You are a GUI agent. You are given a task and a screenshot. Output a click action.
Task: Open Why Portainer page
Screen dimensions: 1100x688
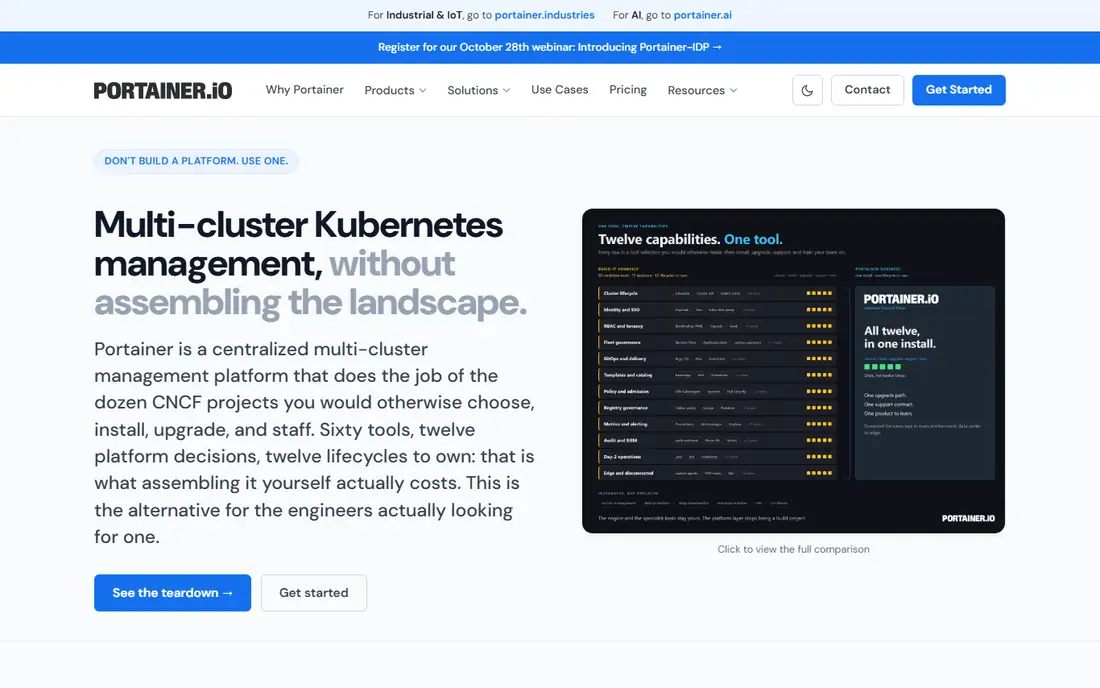point(304,90)
